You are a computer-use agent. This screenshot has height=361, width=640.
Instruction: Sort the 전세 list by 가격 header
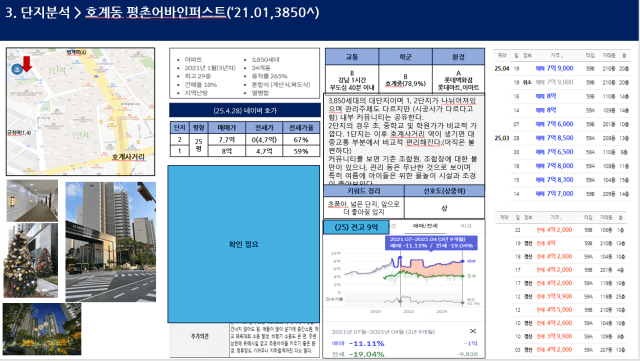click(x=556, y=217)
